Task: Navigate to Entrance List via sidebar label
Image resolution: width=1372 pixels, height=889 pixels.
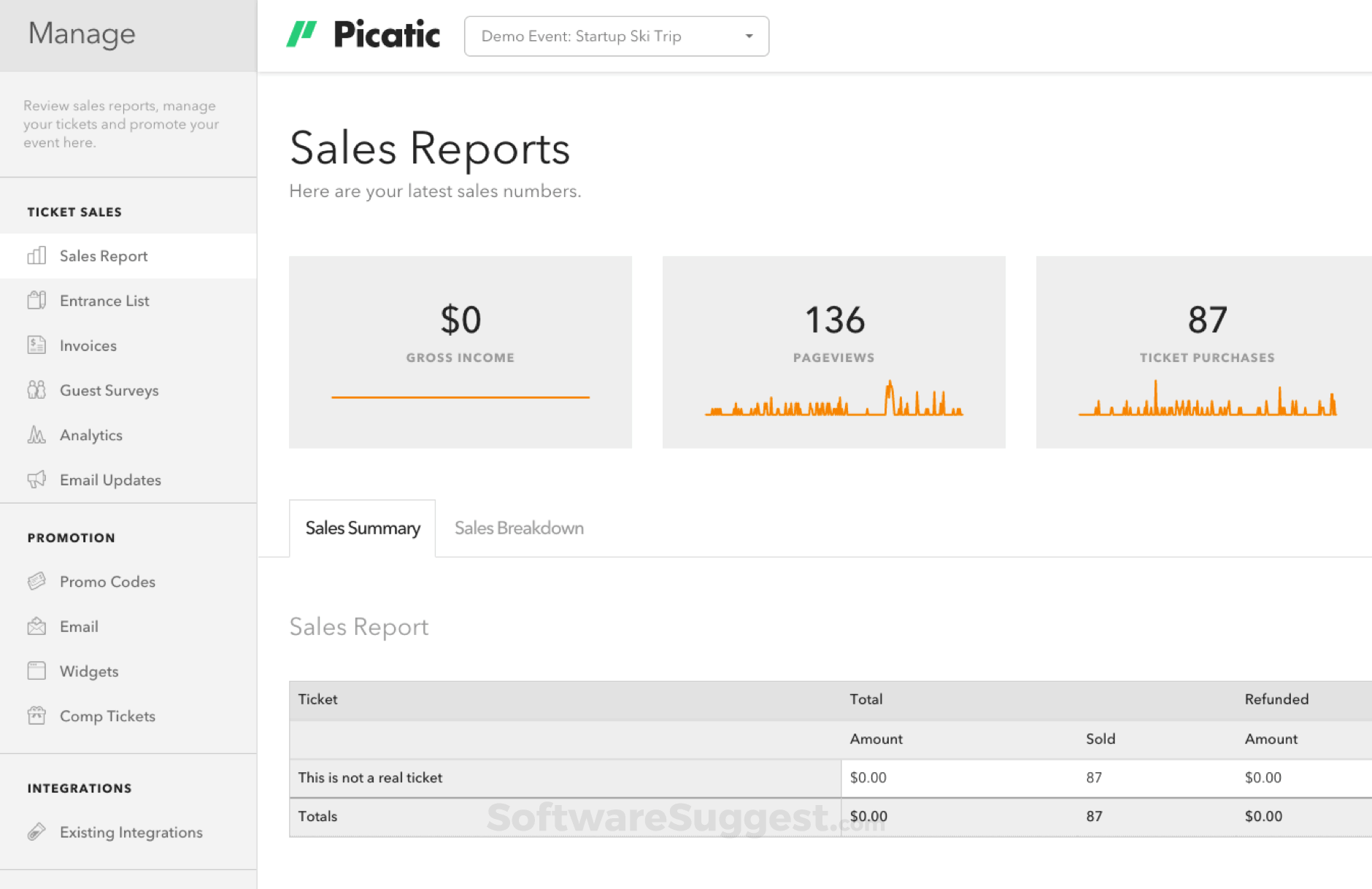Action: [x=104, y=300]
